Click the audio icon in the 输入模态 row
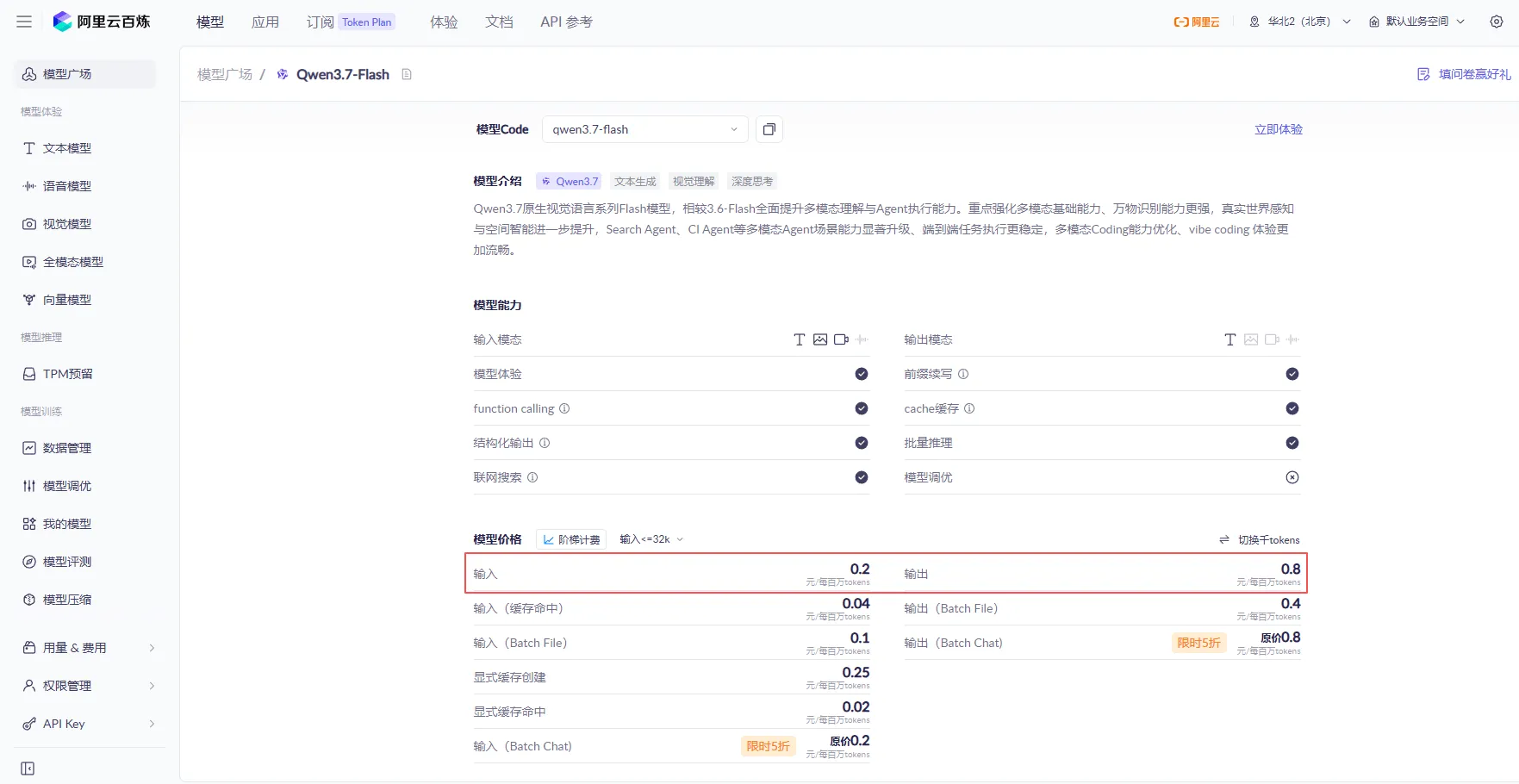 pos(862,339)
